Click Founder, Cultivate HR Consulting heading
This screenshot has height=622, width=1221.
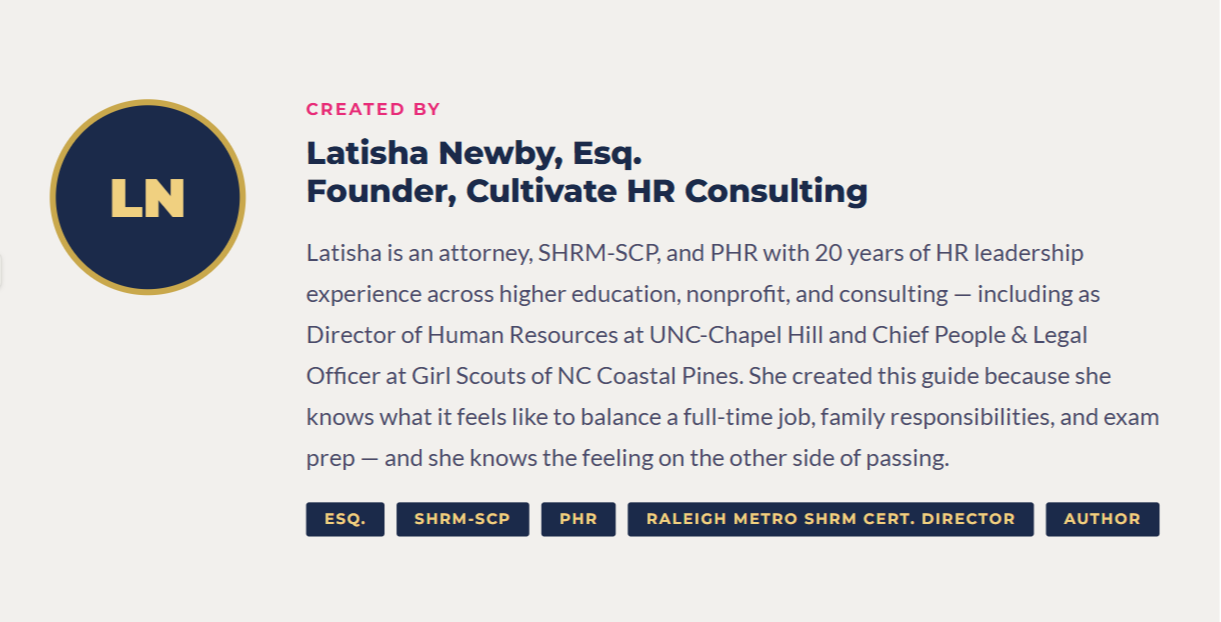pos(586,190)
